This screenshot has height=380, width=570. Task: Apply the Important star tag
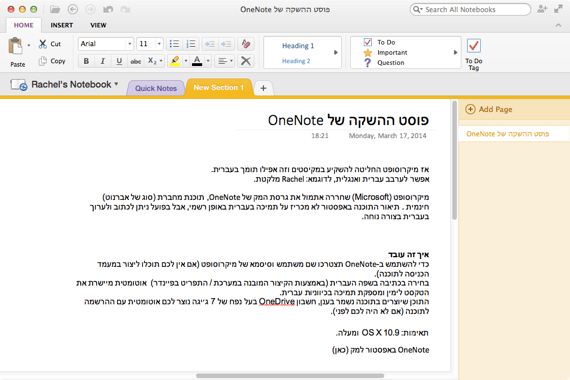[368, 53]
